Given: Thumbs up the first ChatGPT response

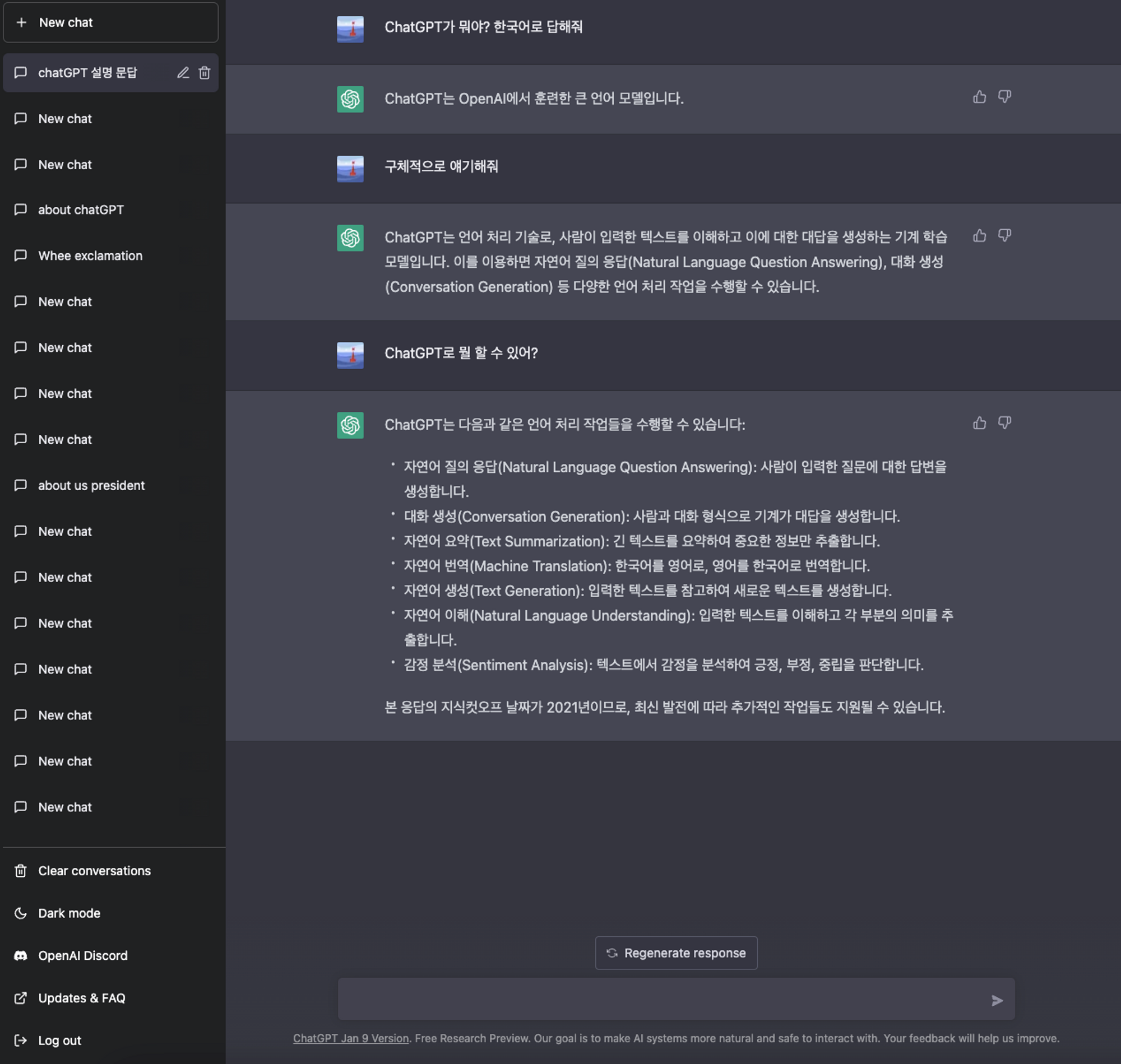Looking at the screenshot, I should click(x=979, y=97).
